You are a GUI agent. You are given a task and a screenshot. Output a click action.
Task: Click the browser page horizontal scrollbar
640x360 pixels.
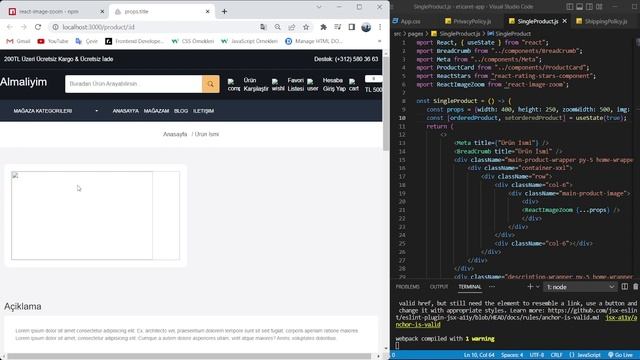pos(189,356)
